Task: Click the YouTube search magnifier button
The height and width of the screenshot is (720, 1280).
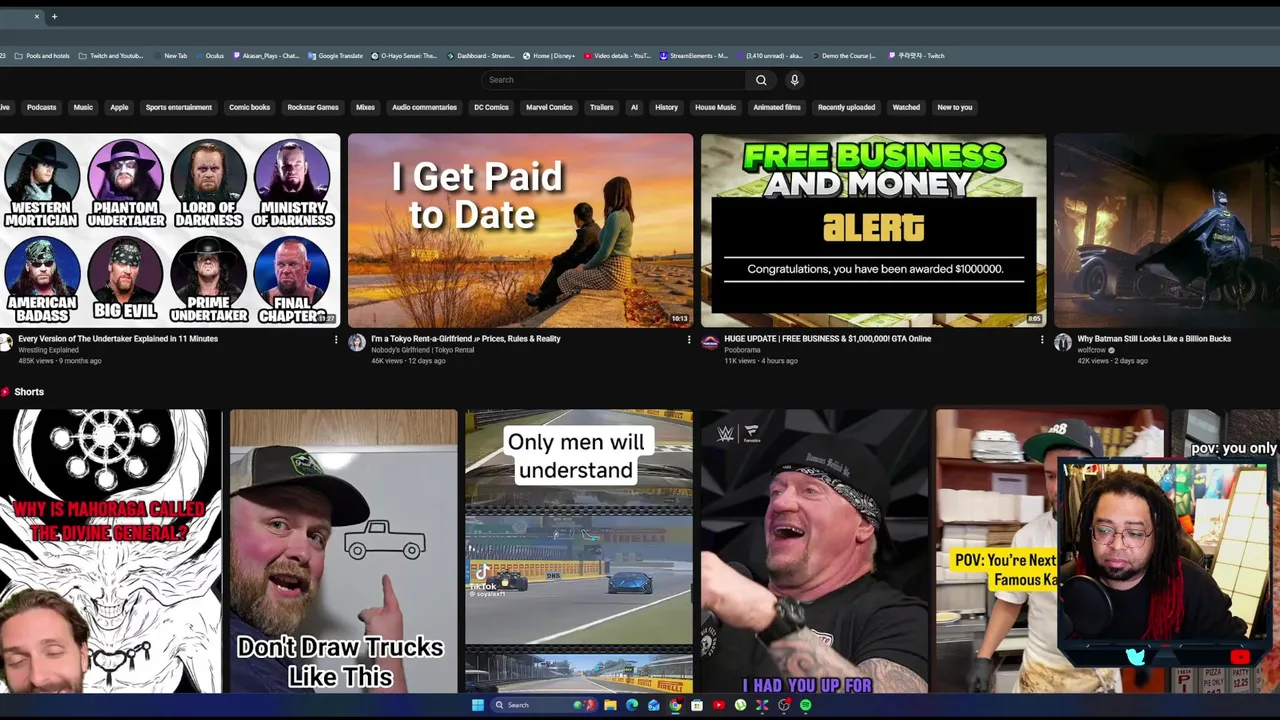Action: coord(761,80)
